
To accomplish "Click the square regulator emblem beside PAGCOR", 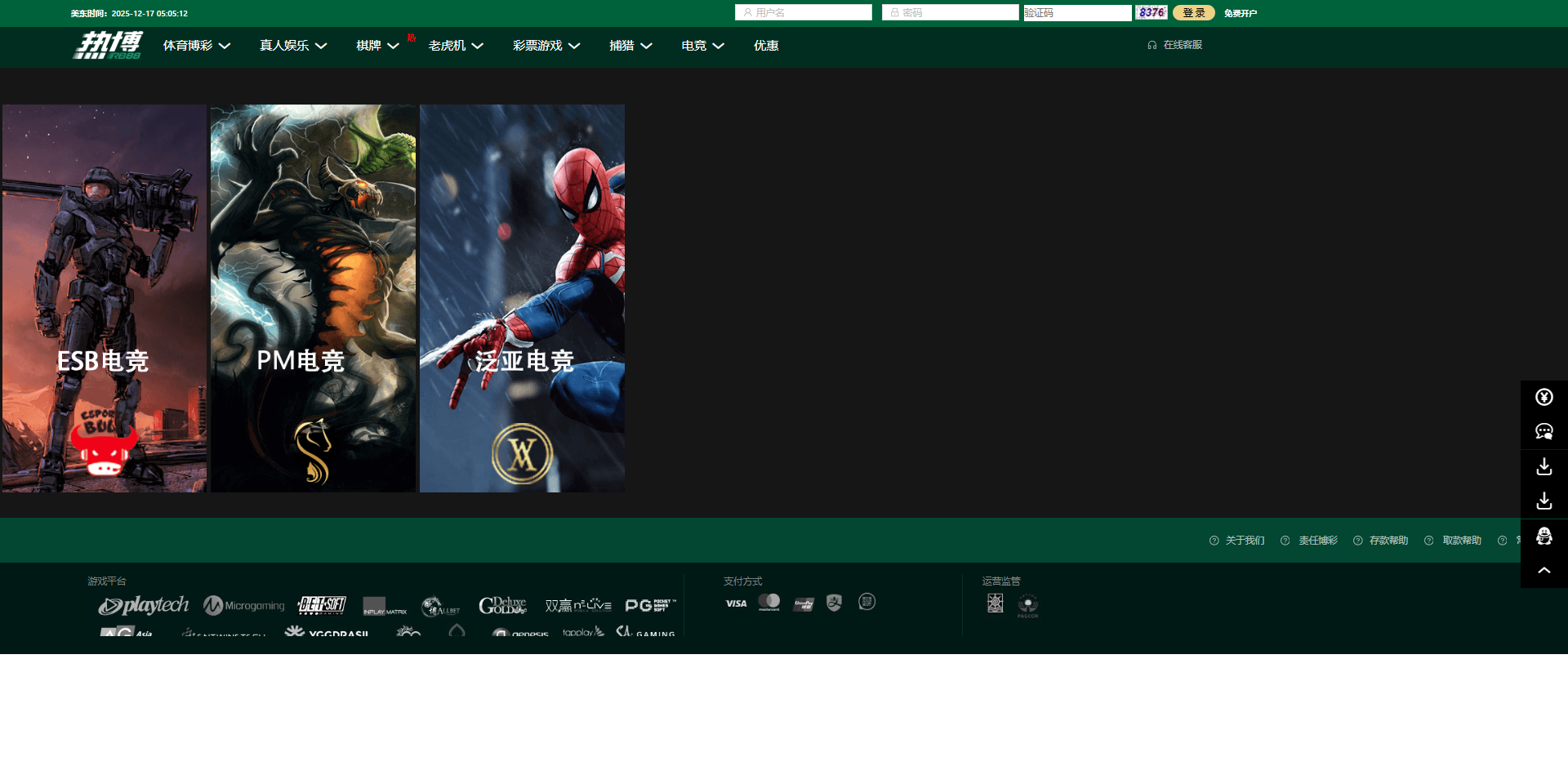I will [x=995, y=603].
